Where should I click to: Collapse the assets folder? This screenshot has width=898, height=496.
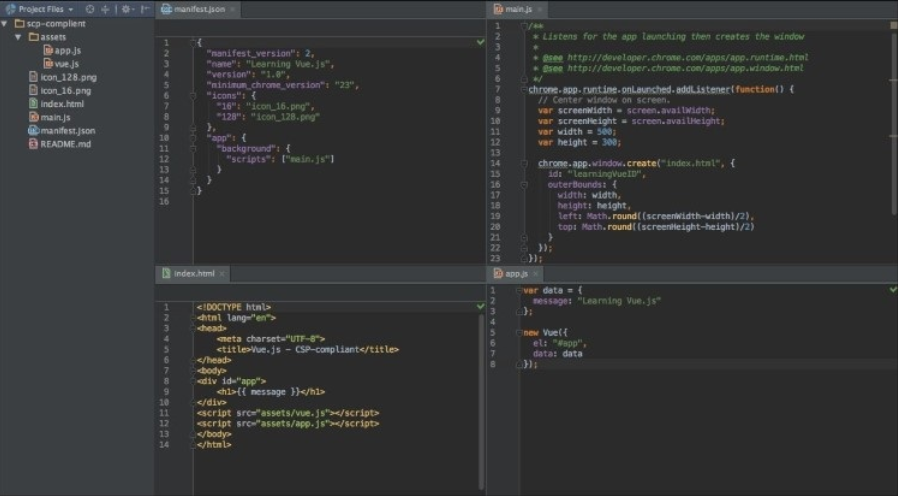pos(19,37)
